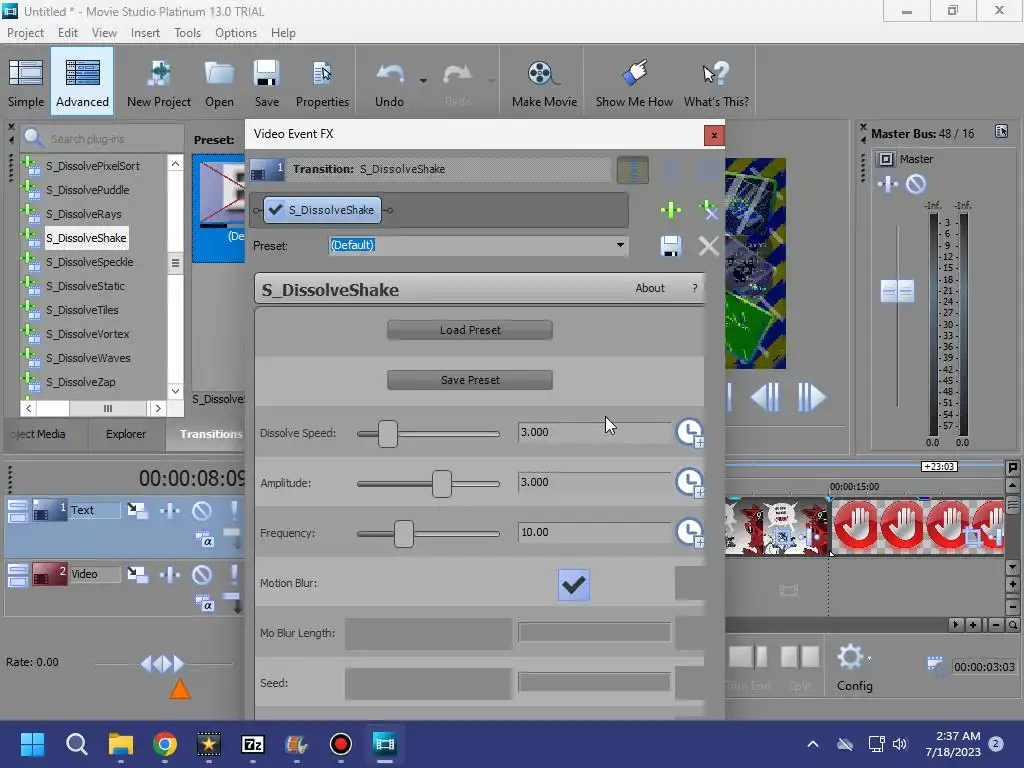Show hidden system tray icons
Image resolution: width=1024 pixels, height=768 pixels.
[812, 744]
